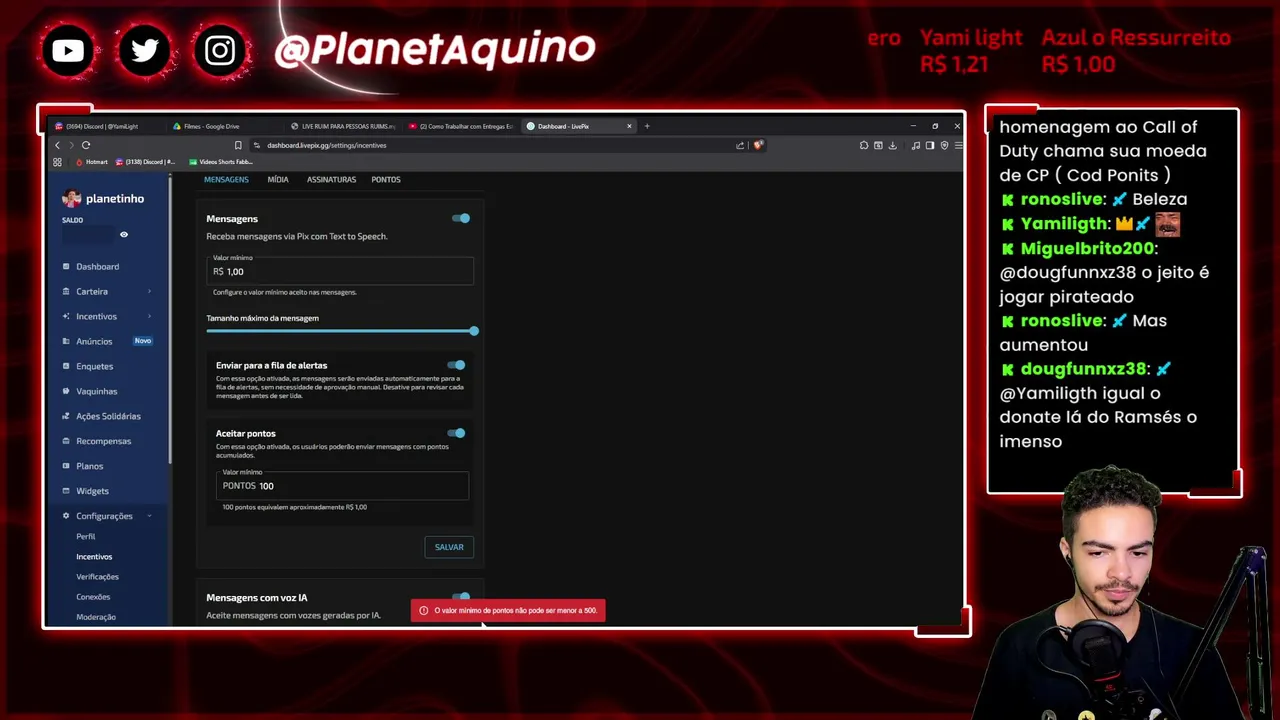Click the planetinho profile avatar
This screenshot has width=1280, height=720.
(71, 198)
